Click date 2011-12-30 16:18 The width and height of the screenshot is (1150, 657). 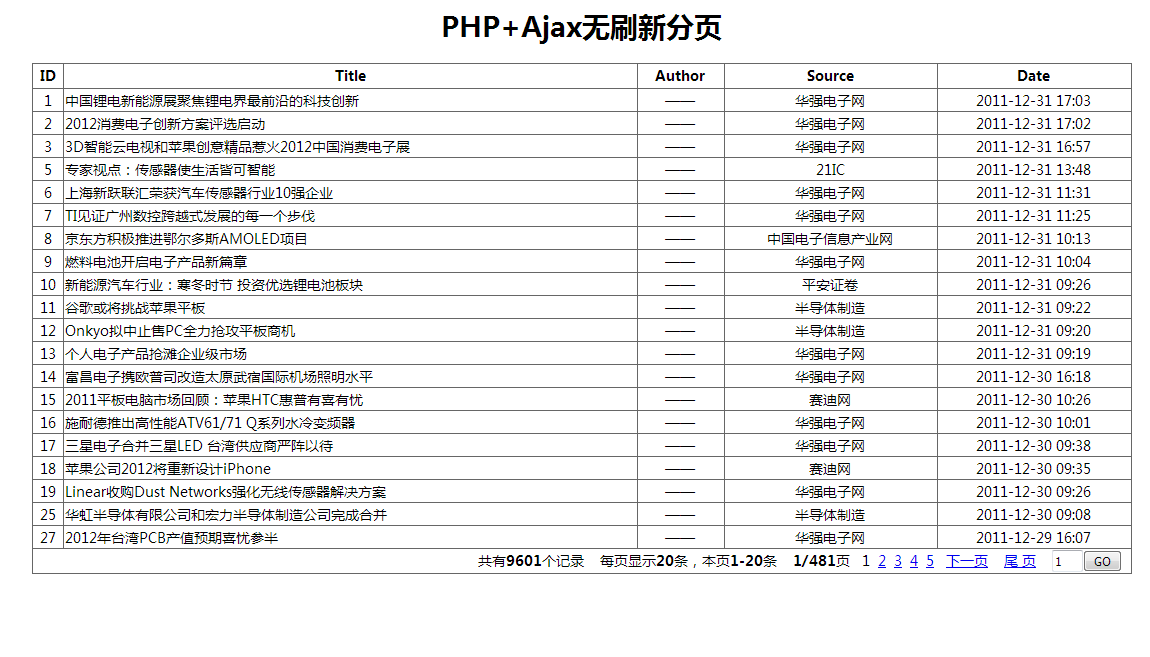(1033, 377)
